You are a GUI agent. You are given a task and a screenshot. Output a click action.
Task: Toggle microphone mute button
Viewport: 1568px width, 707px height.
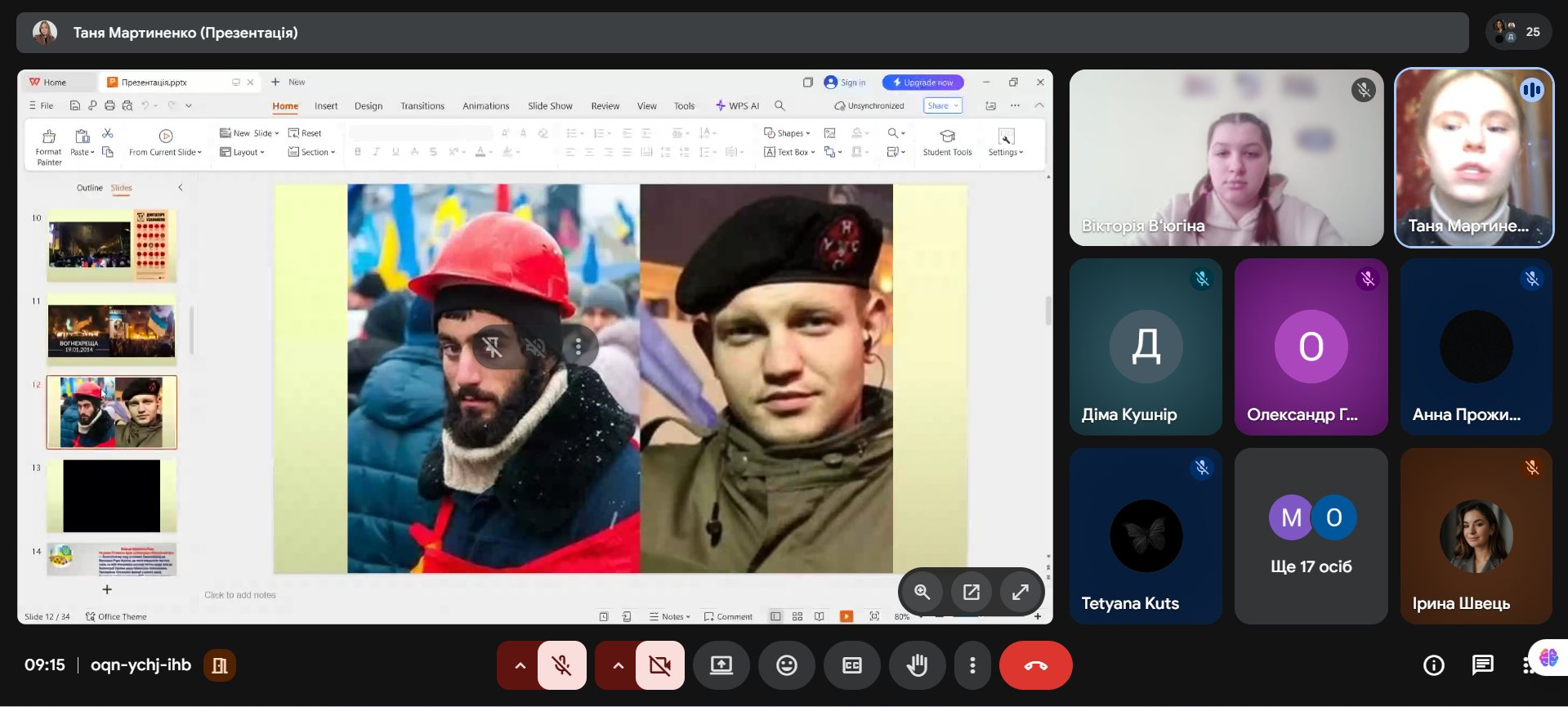click(562, 665)
